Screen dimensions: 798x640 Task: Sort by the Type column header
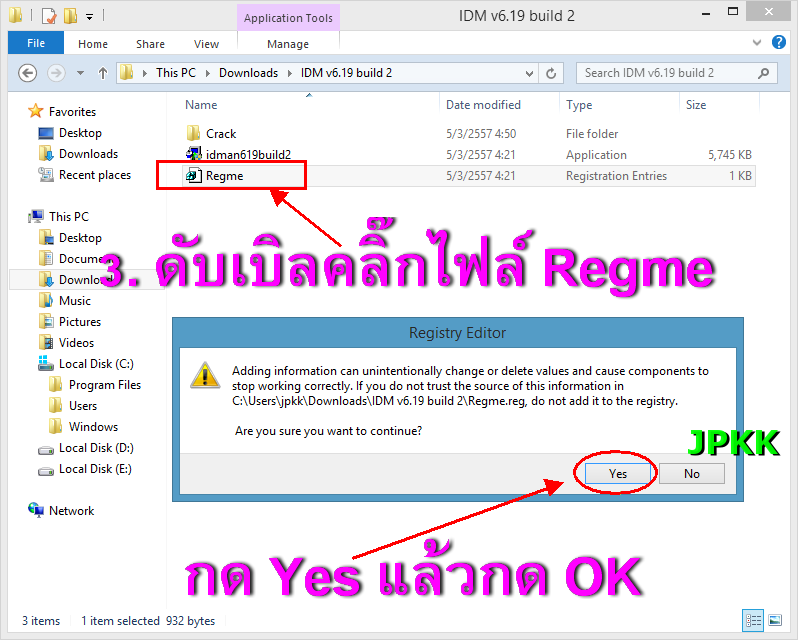[579, 105]
